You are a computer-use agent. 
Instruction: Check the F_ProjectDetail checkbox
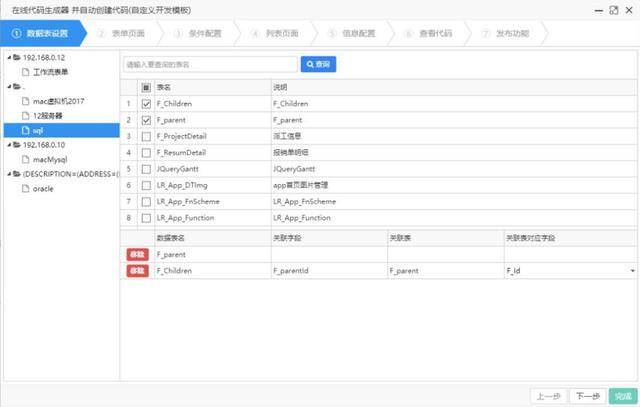click(x=146, y=136)
